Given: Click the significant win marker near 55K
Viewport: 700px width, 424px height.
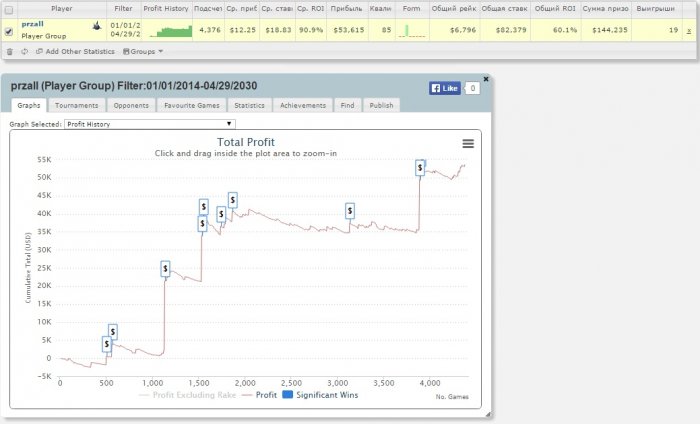Looking at the screenshot, I should (x=420, y=168).
